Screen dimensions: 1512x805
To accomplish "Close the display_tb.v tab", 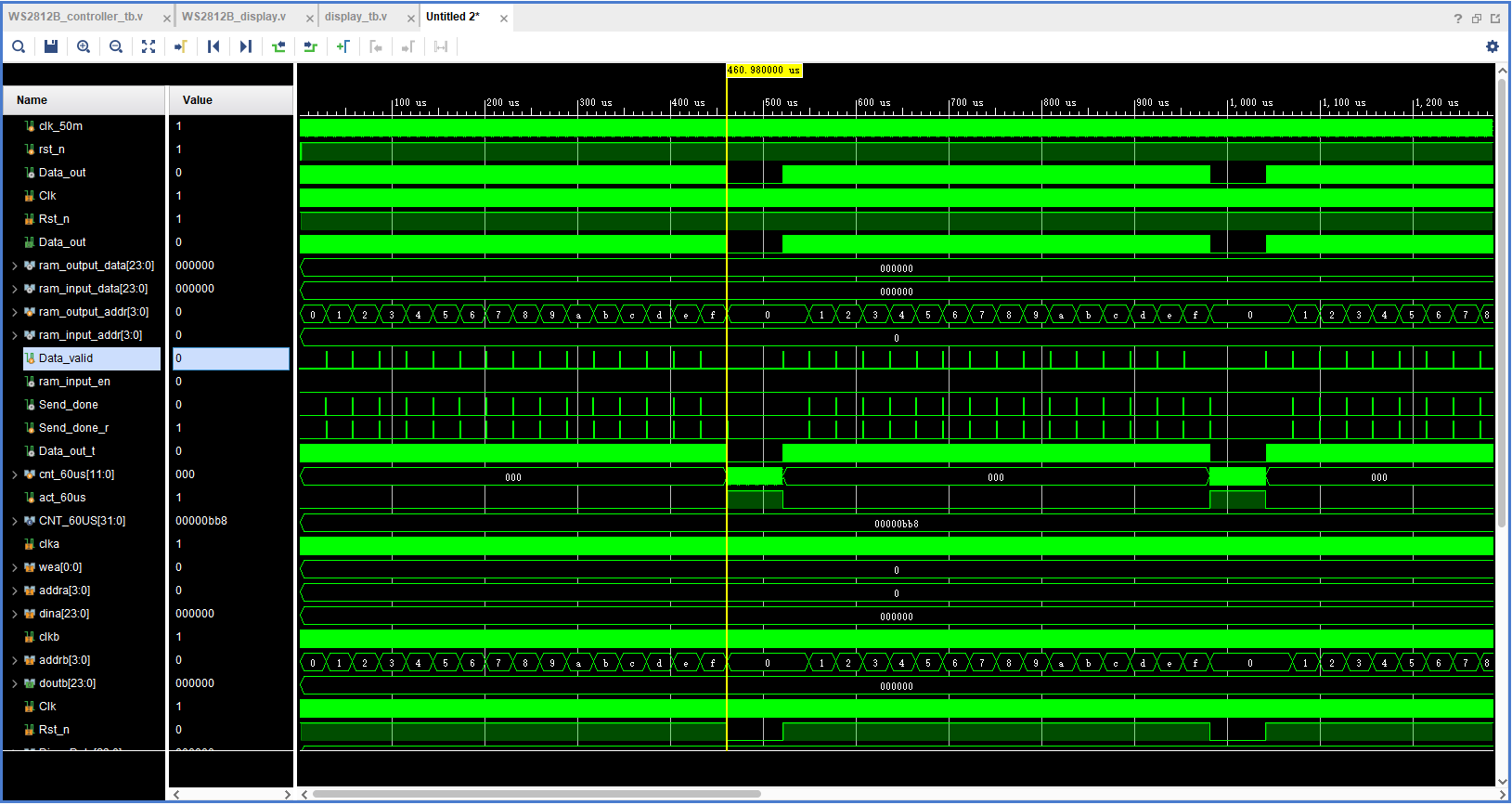I will pyautogui.click(x=411, y=19).
